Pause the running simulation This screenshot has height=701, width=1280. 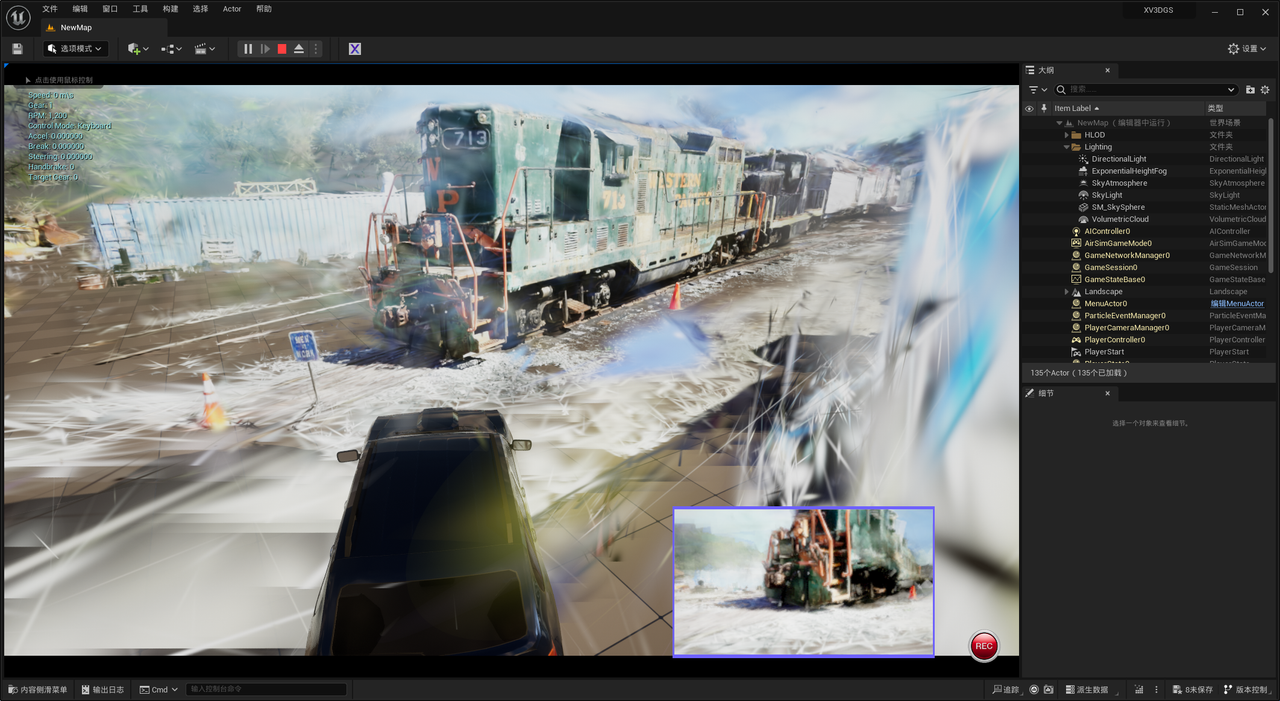coord(248,48)
